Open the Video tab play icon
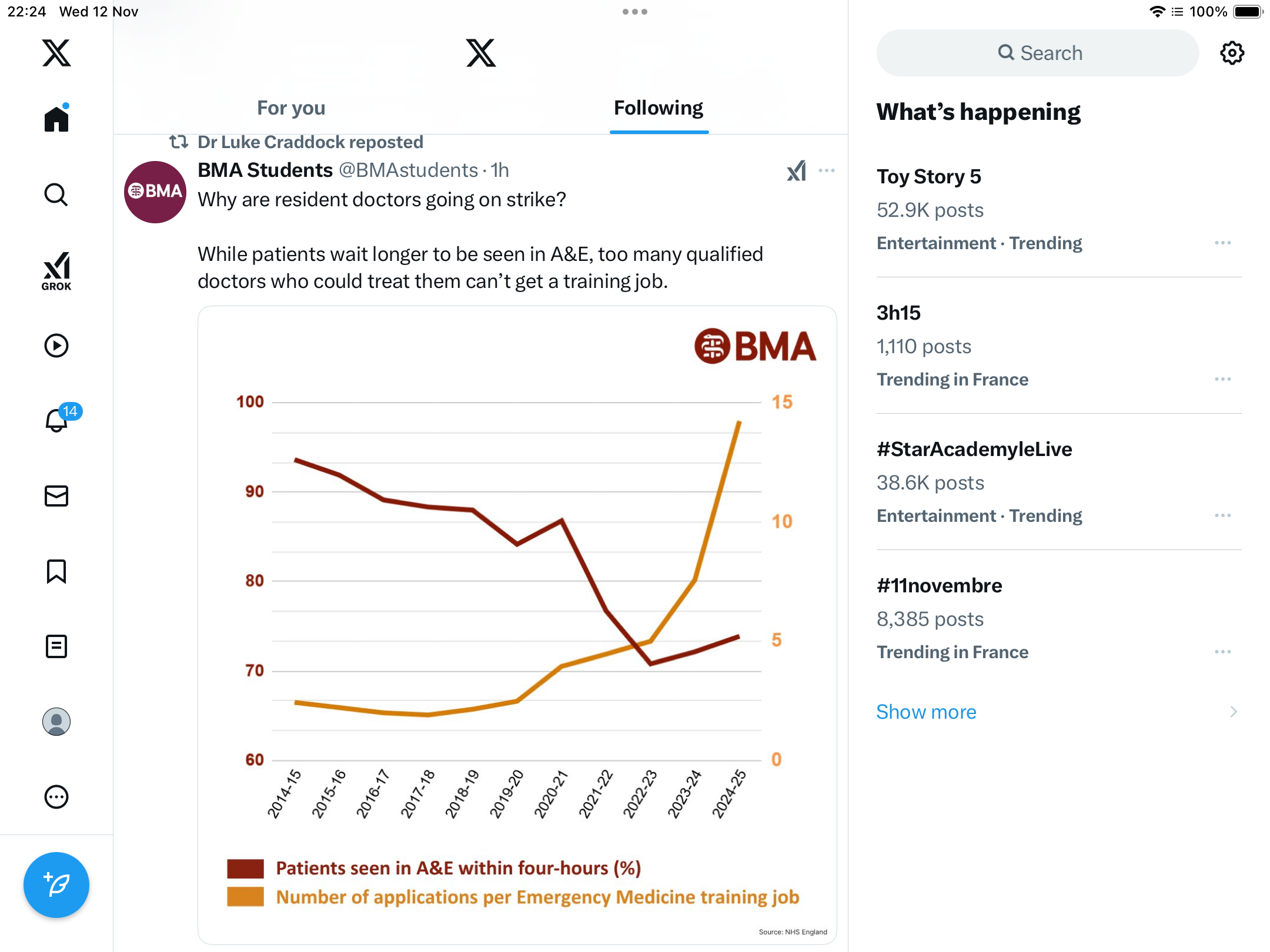This screenshot has width=1270, height=952. tap(56, 346)
